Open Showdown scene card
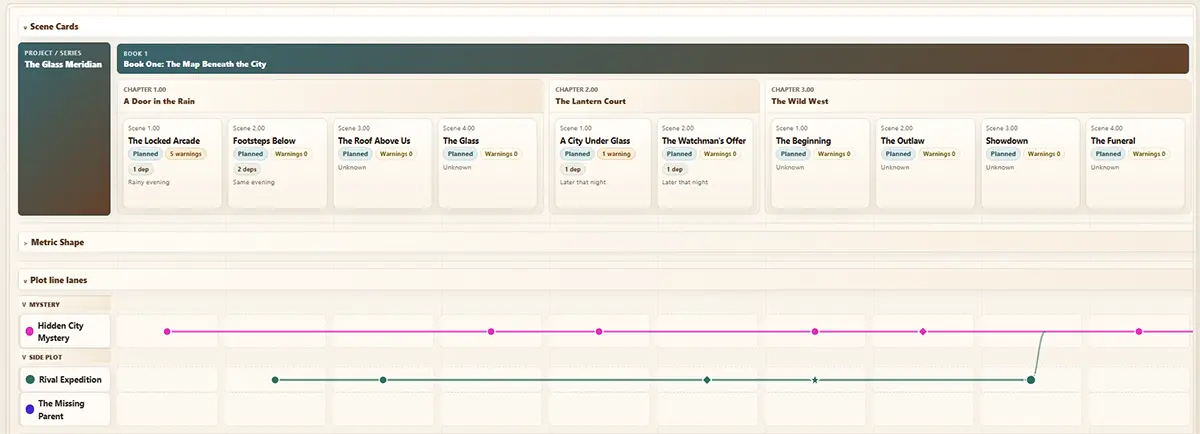1200x434 pixels. tap(1030, 163)
